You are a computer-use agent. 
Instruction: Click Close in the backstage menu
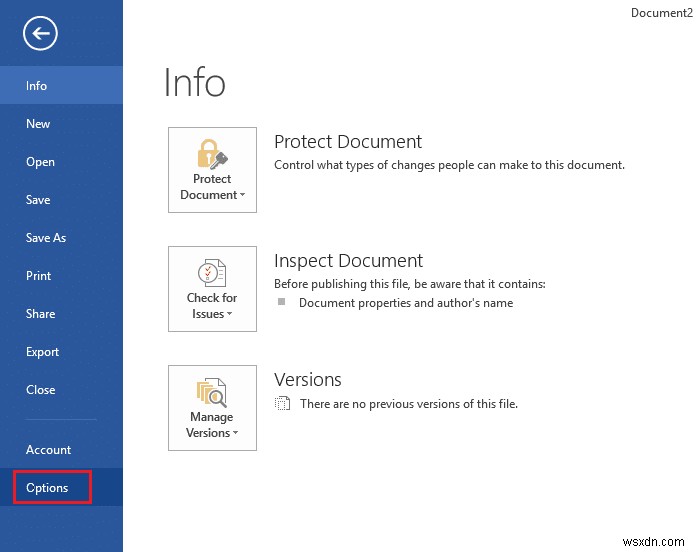61,390
